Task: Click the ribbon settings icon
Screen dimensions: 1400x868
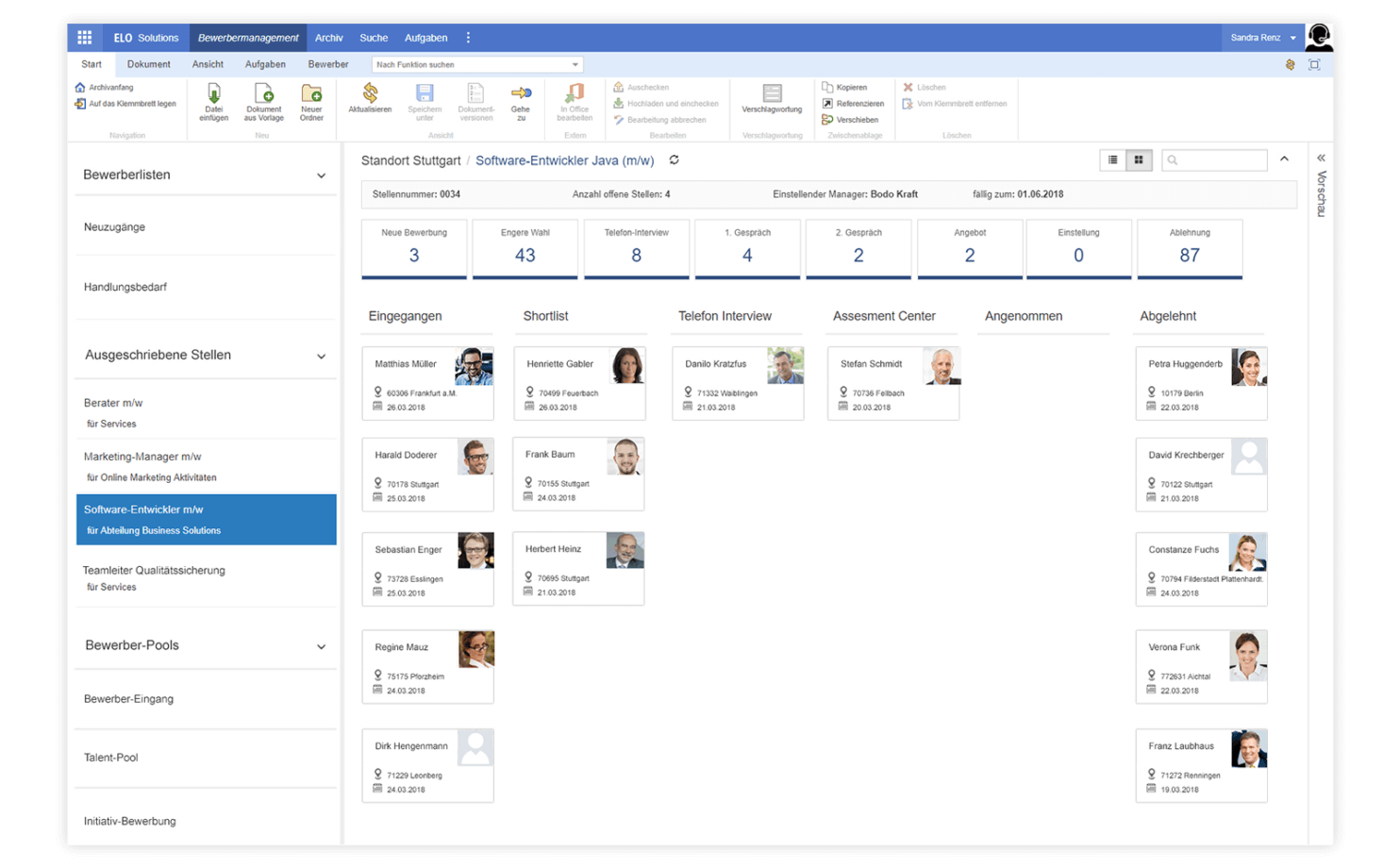Action: tap(1290, 64)
